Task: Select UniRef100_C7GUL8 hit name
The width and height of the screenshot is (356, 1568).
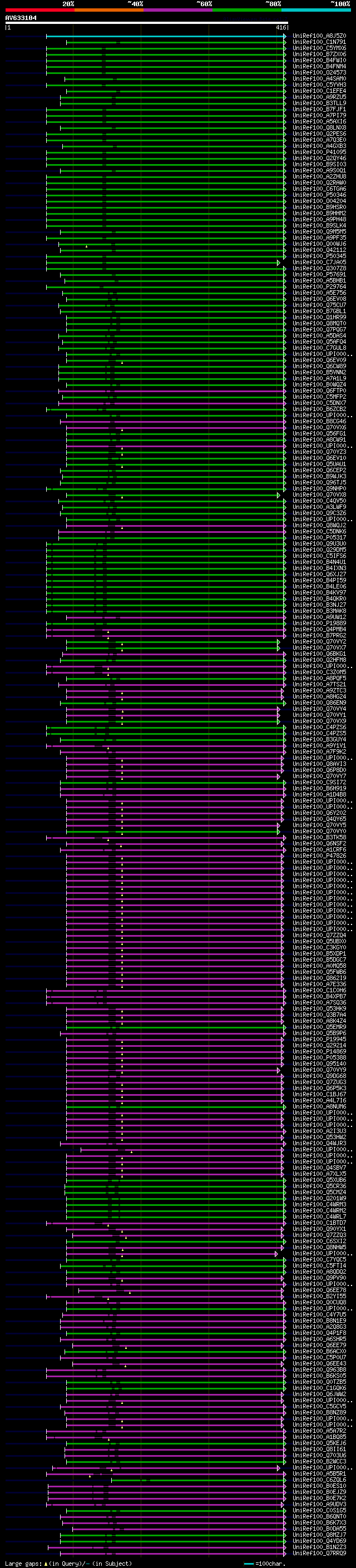Action: click(x=319, y=348)
